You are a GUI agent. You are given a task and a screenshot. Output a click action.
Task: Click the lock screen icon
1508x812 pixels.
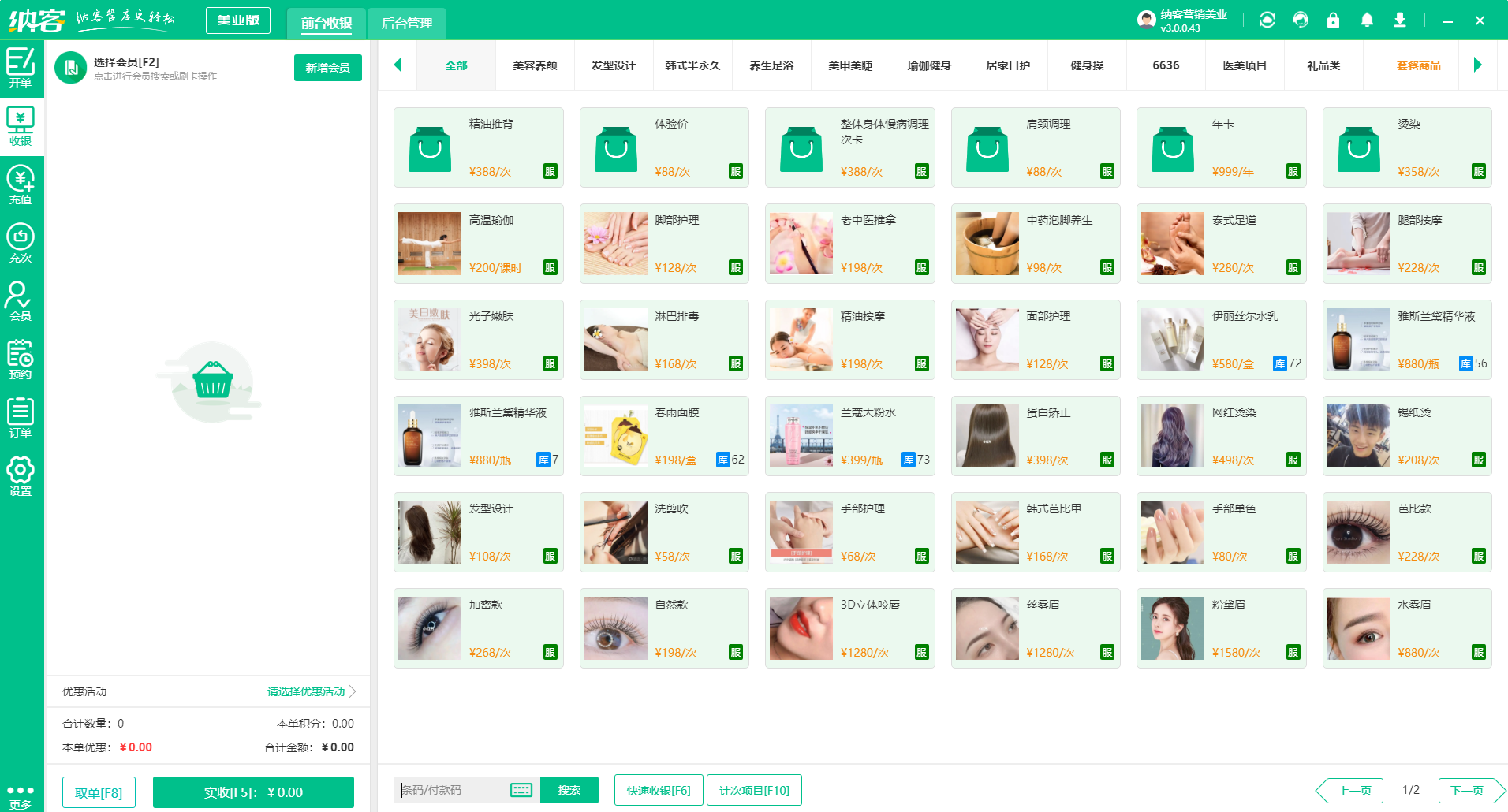1334,20
